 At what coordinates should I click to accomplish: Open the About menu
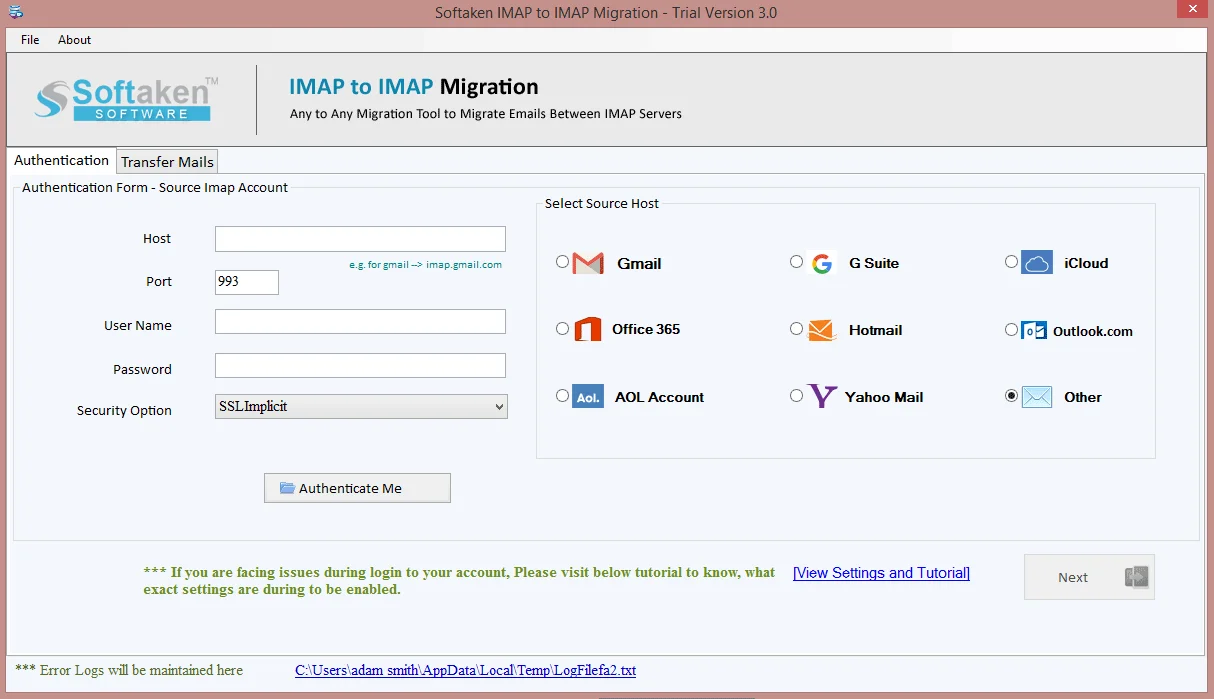[x=74, y=40]
